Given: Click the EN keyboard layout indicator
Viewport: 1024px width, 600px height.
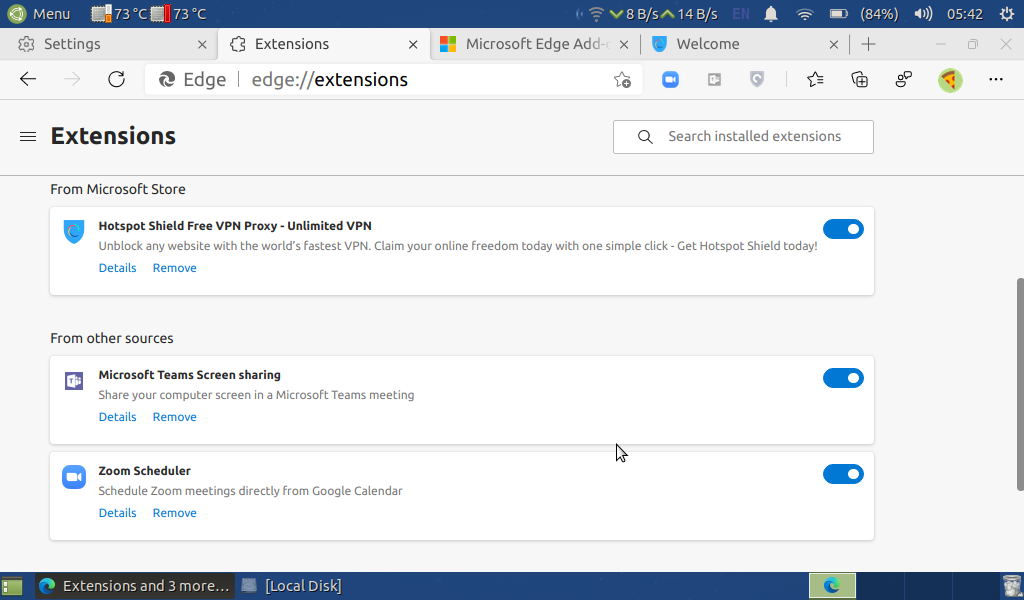Looking at the screenshot, I should (x=741, y=14).
